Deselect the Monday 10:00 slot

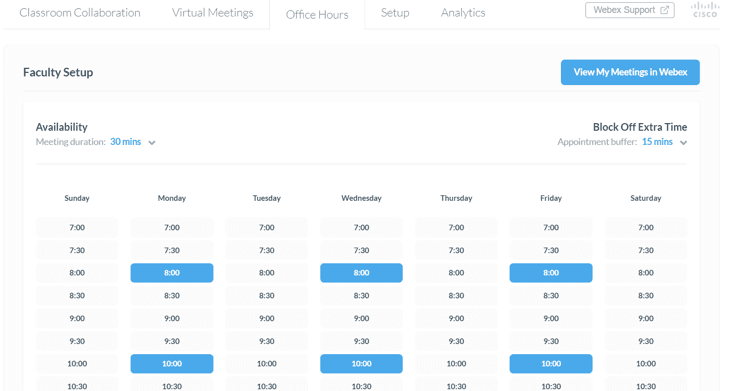pos(172,364)
